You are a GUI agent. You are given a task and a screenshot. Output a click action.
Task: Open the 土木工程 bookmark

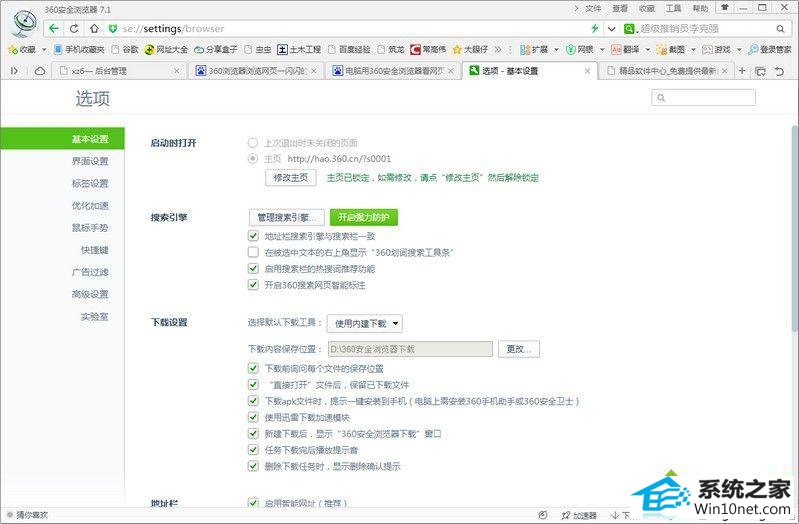coord(299,49)
